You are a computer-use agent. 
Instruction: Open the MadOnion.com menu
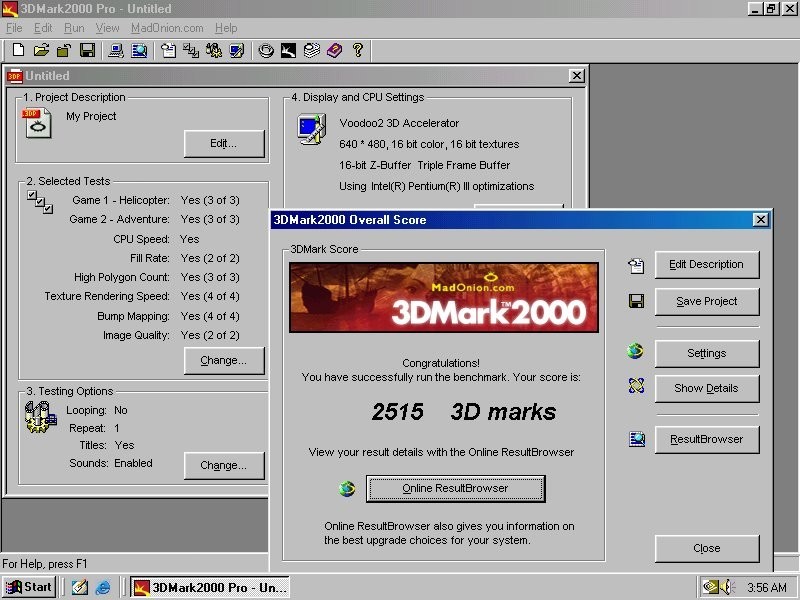pyautogui.click(x=167, y=28)
